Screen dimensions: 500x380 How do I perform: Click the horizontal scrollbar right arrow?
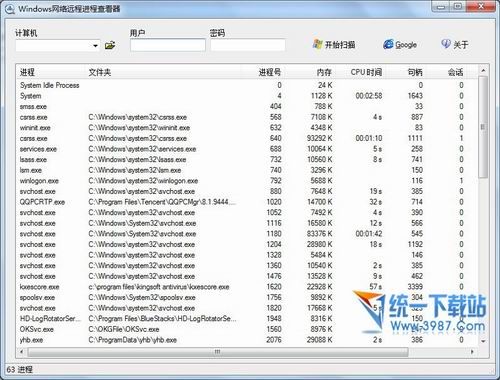click(472, 352)
